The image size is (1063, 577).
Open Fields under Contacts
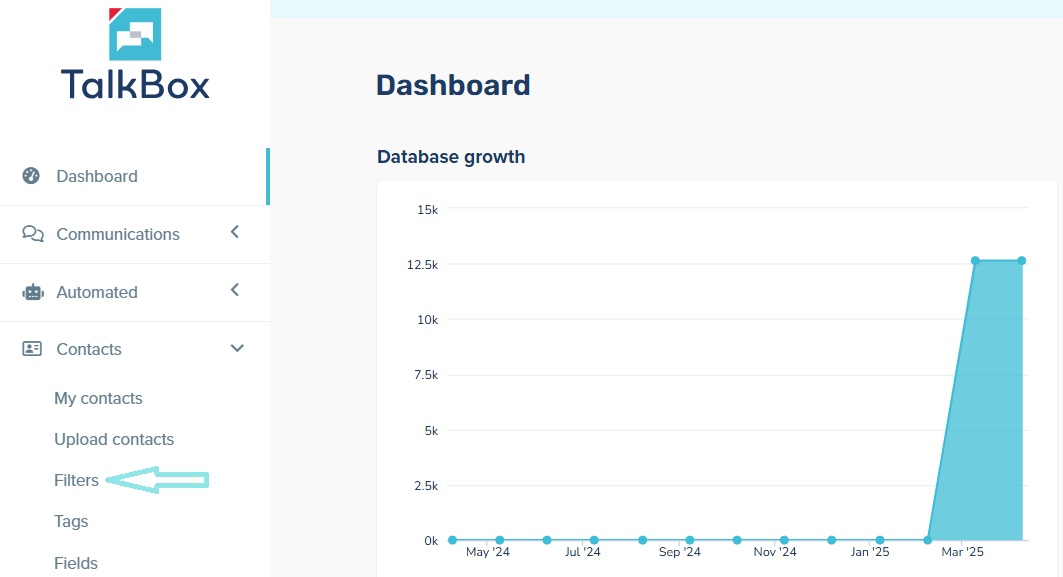click(75, 563)
